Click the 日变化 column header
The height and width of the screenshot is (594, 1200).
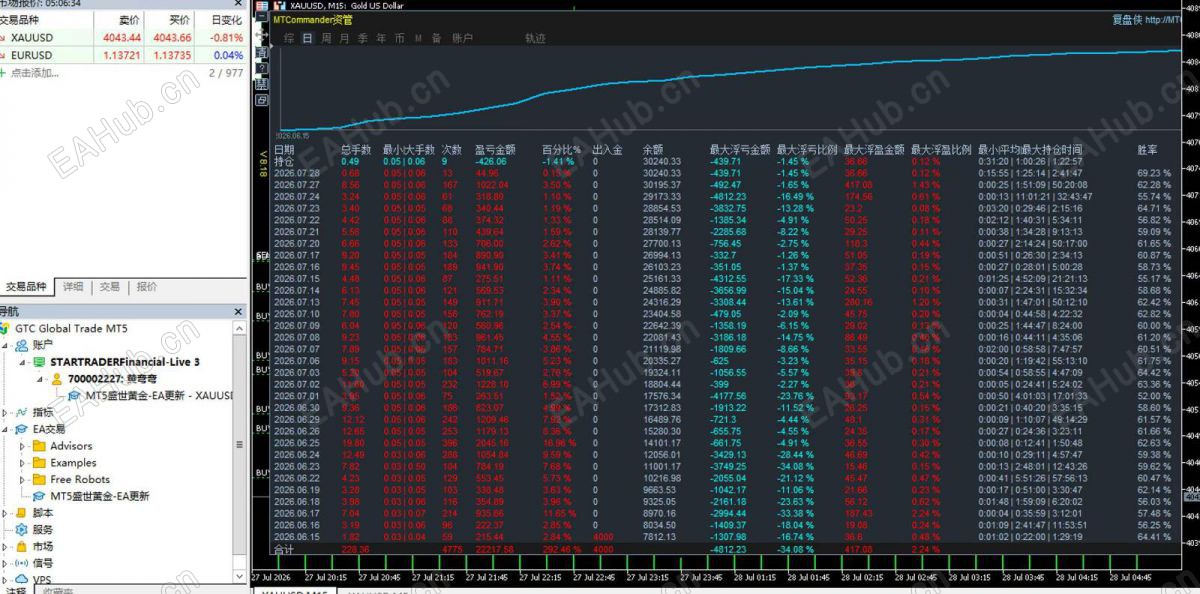[x=227, y=20]
